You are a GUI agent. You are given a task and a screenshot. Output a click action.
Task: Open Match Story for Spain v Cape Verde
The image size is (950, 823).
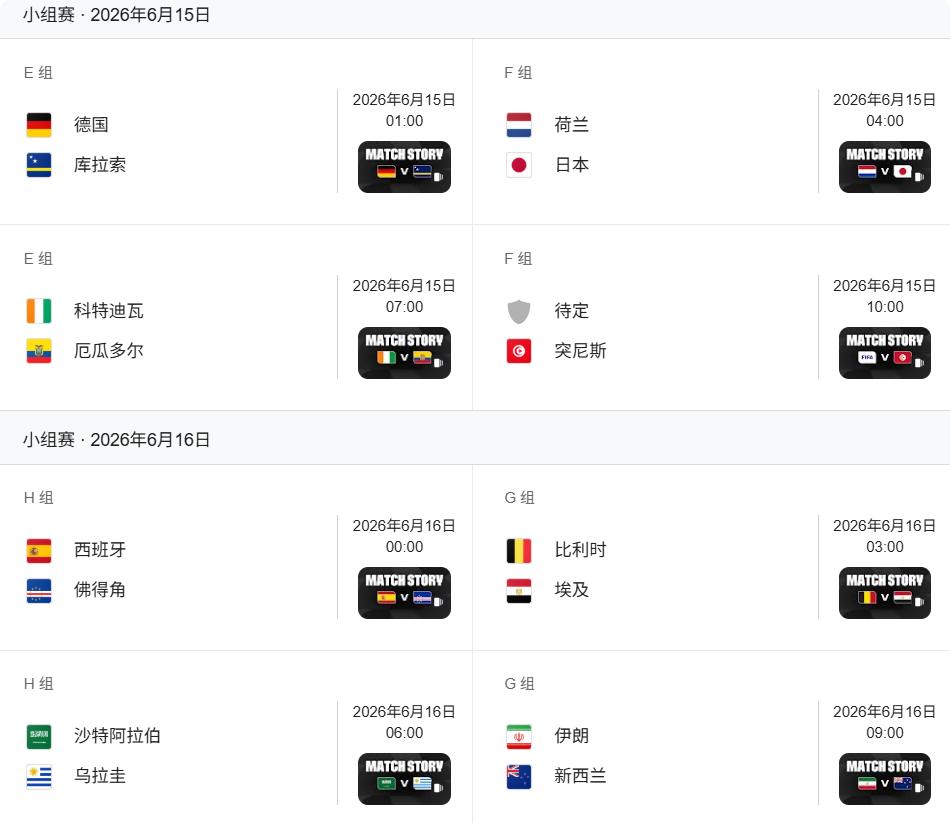(404, 592)
